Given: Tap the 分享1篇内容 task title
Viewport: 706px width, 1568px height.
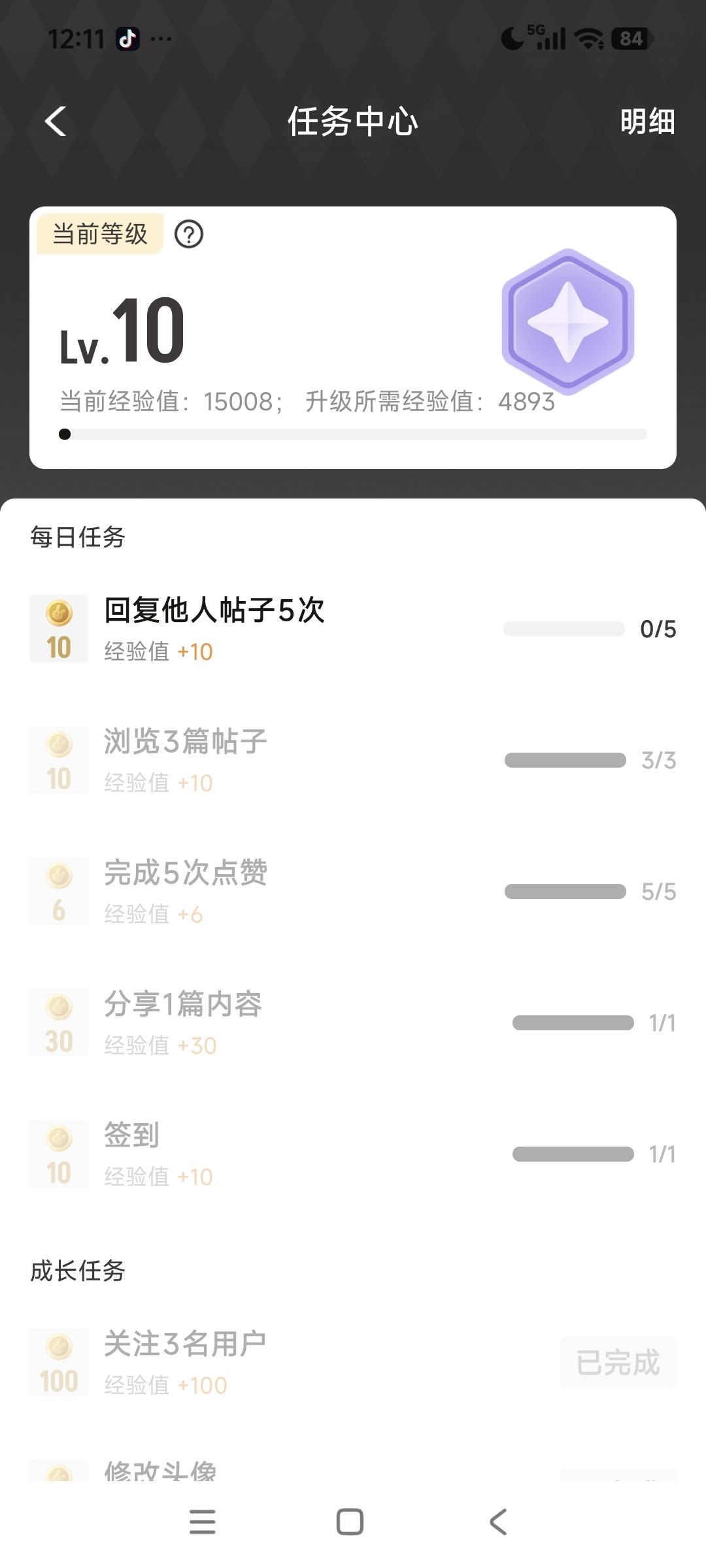Looking at the screenshot, I should tap(183, 1005).
